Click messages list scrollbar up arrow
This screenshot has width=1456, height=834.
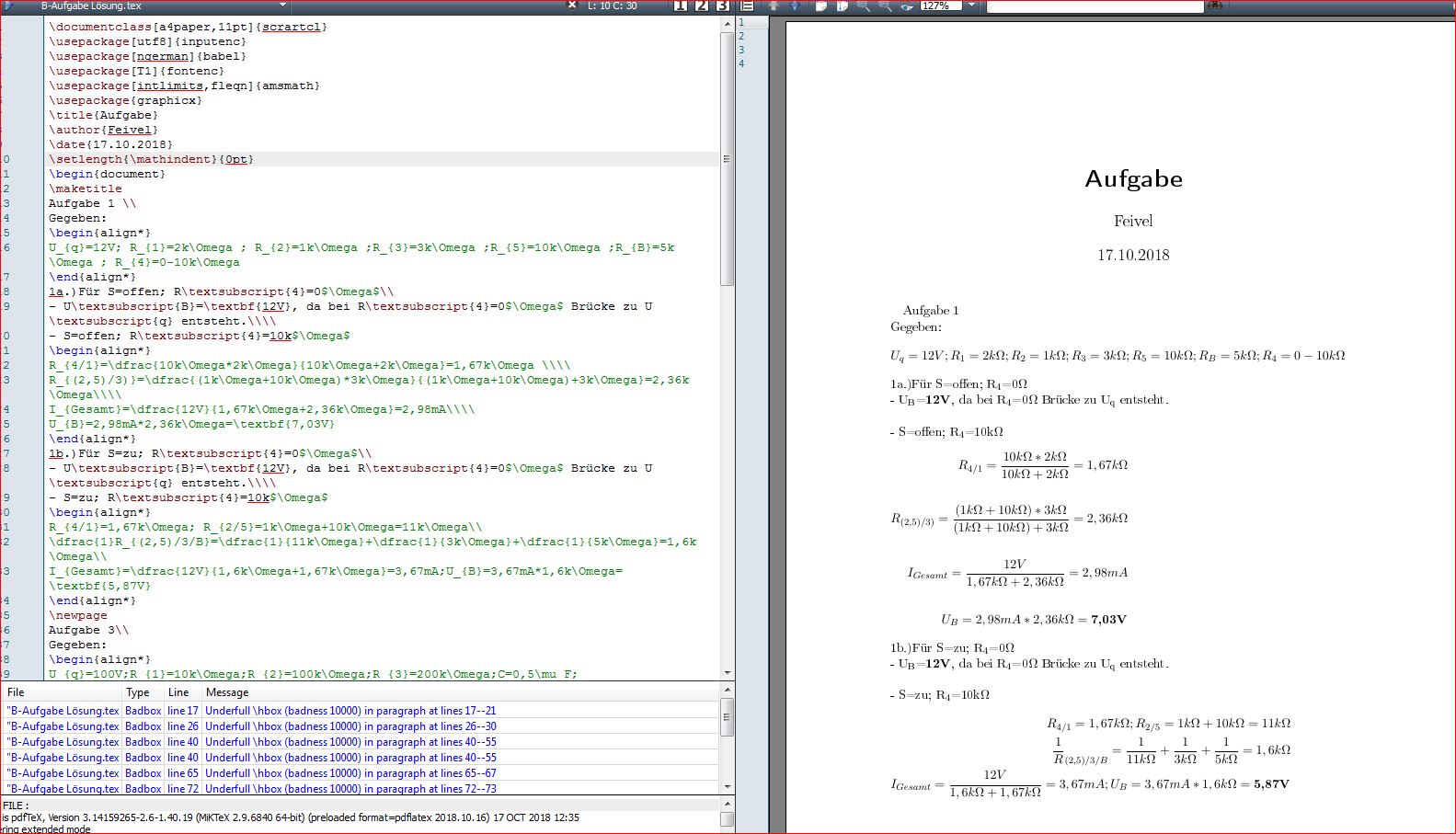click(x=727, y=690)
